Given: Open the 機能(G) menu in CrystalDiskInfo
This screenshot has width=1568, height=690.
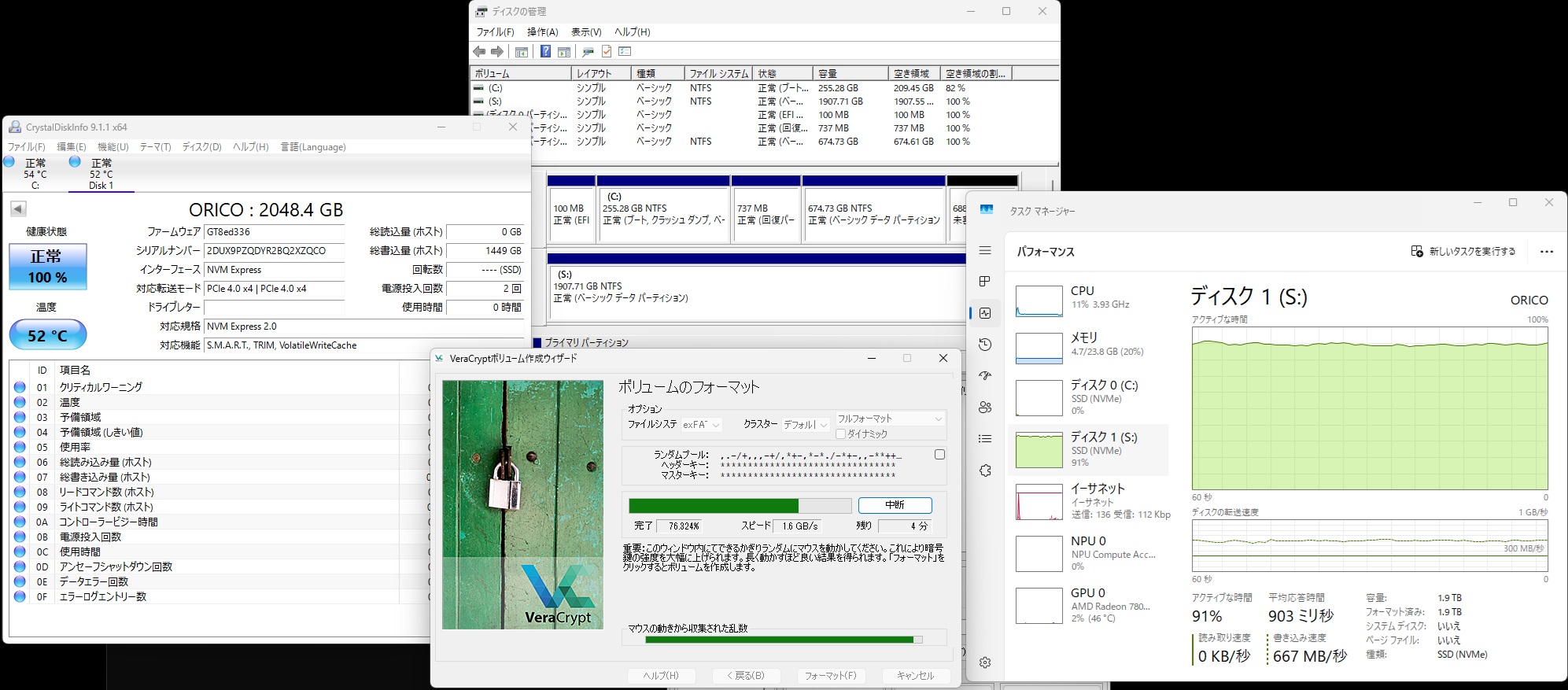Looking at the screenshot, I should pos(113,147).
